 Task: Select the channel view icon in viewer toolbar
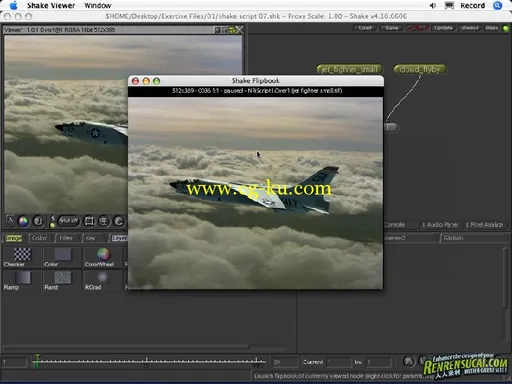[x=10, y=221]
